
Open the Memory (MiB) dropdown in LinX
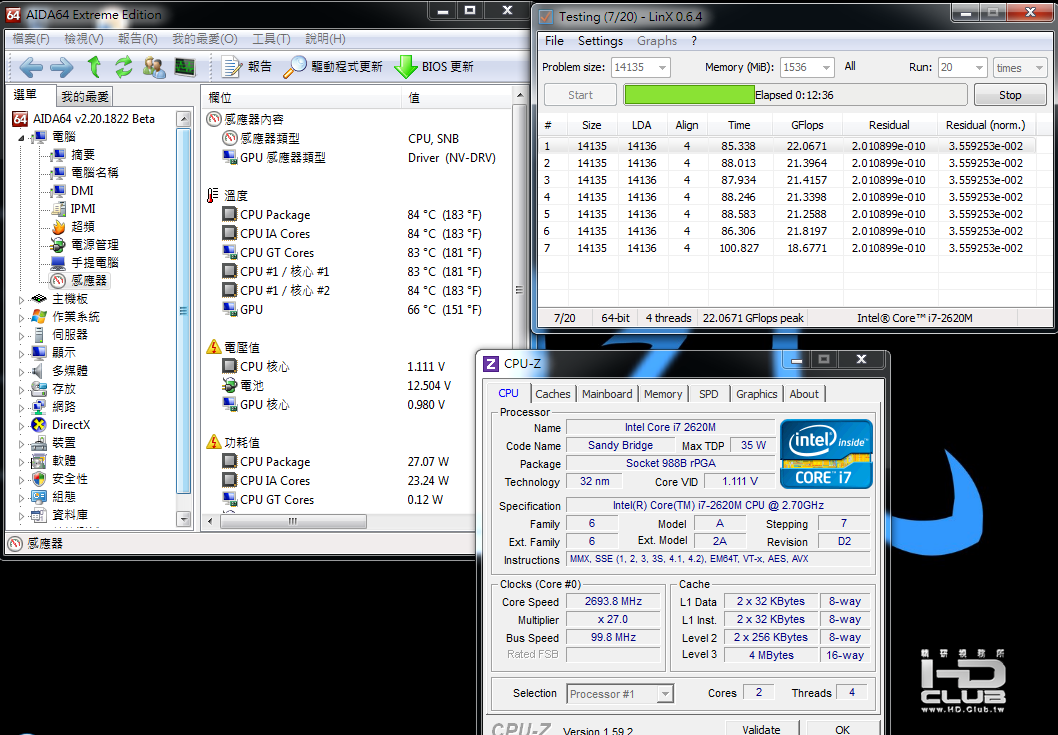(826, 67)
